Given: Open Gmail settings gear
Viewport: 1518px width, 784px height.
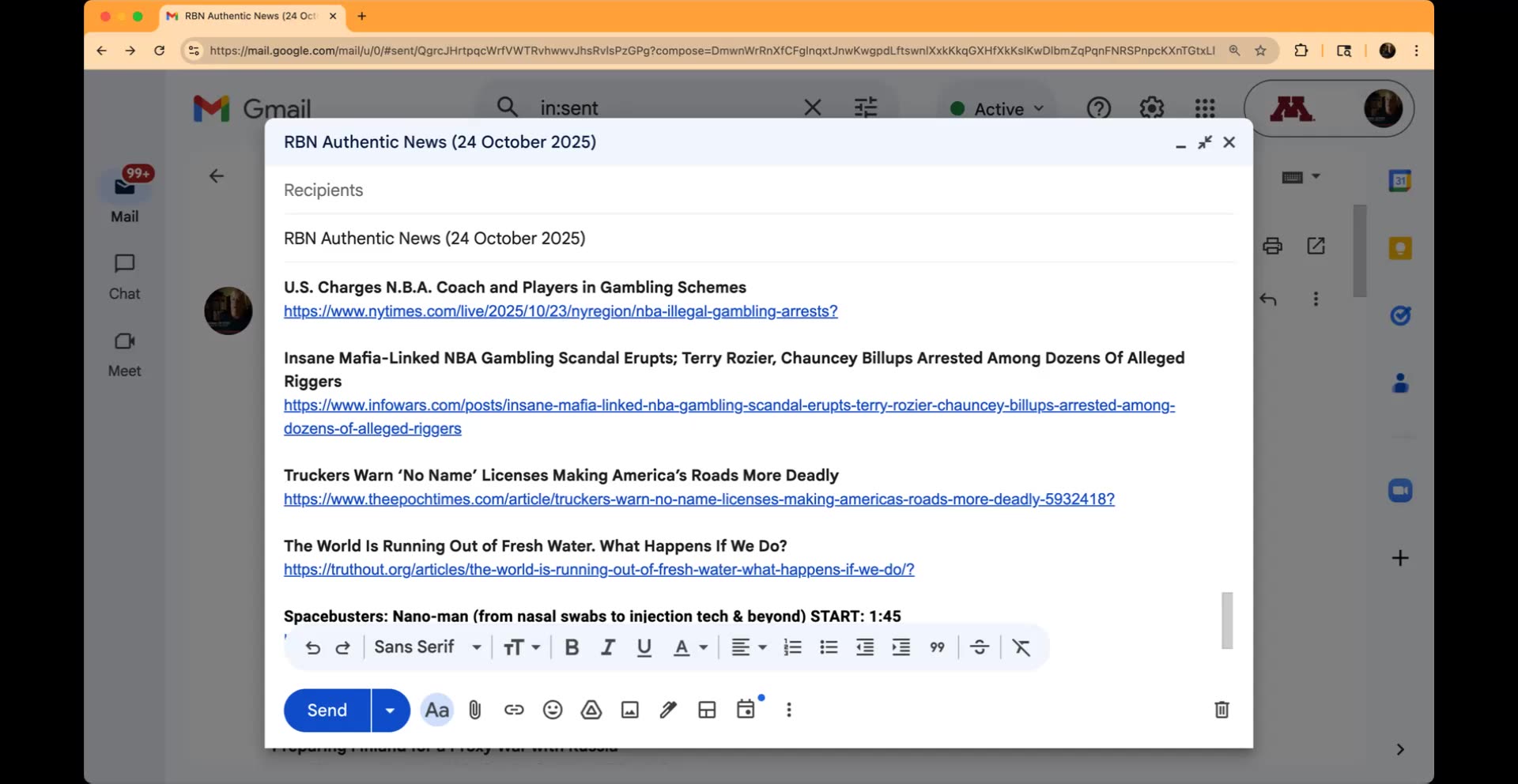Looking at the screenshot, I should click(x=1151, y=108).
